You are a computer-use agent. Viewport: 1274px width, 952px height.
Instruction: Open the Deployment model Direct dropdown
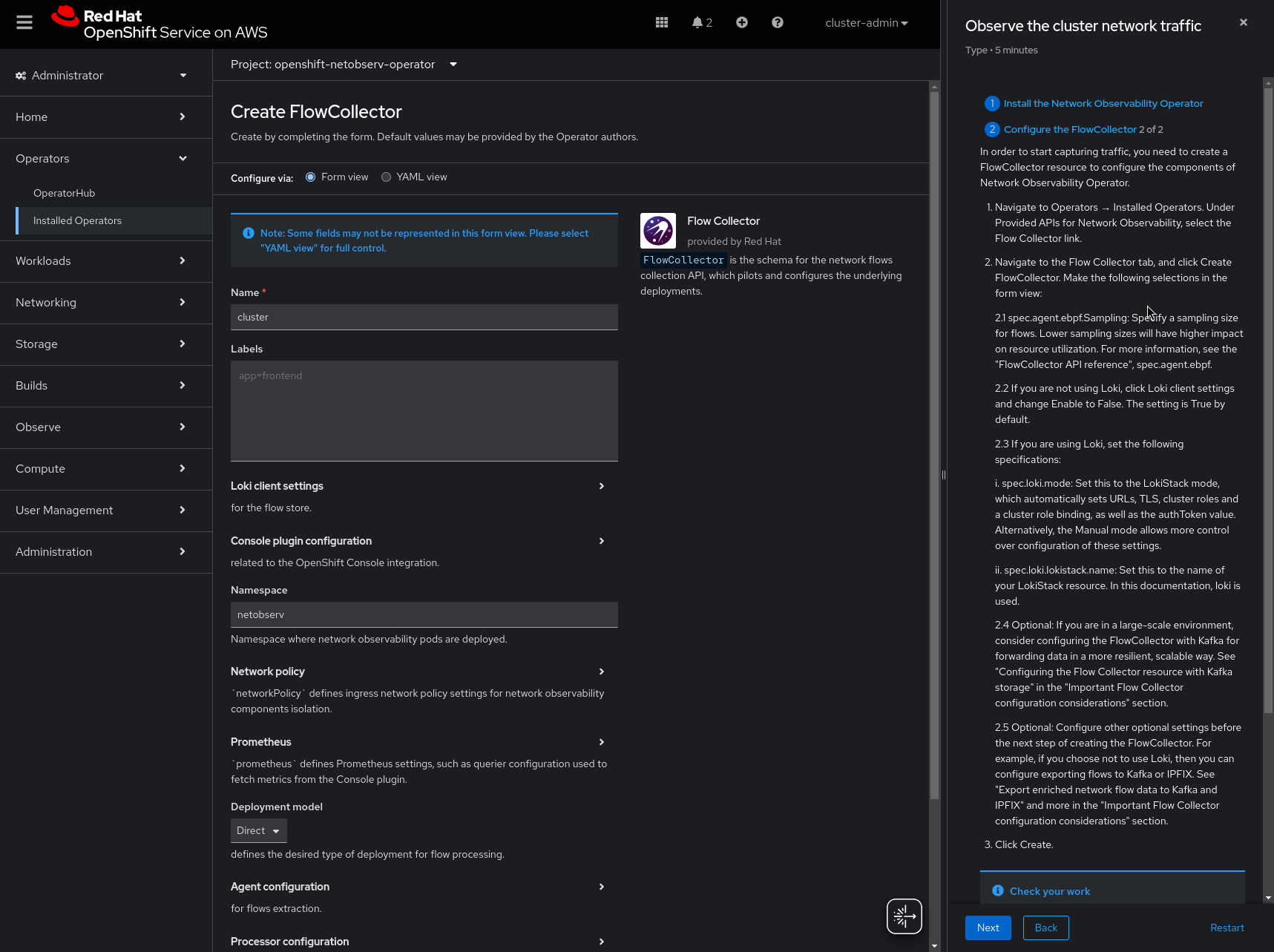pyautogui.click(x=258, y=831)
